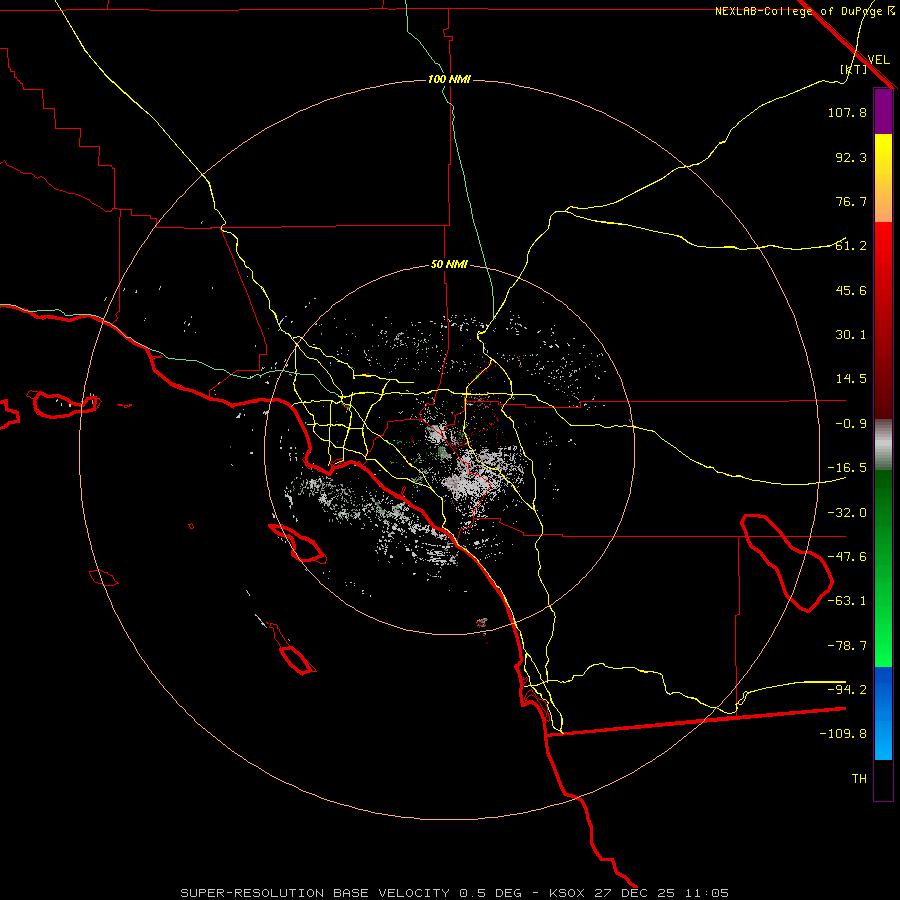Click the blue band of the color bar
The image size is (900, 900).
(x=883, y=713)
